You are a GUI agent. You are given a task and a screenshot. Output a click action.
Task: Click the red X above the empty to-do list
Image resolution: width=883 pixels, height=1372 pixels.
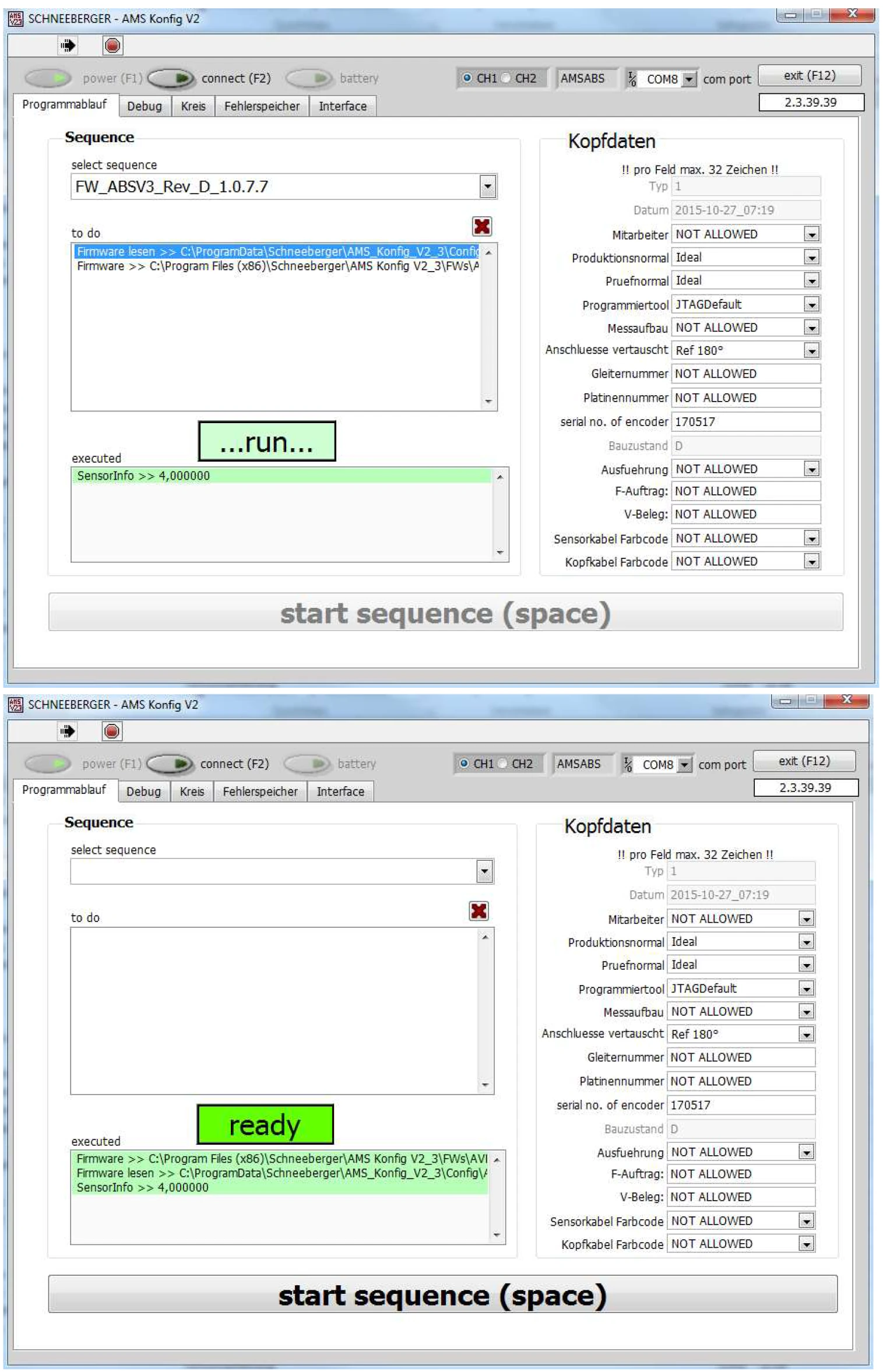(x=478, y=910)
